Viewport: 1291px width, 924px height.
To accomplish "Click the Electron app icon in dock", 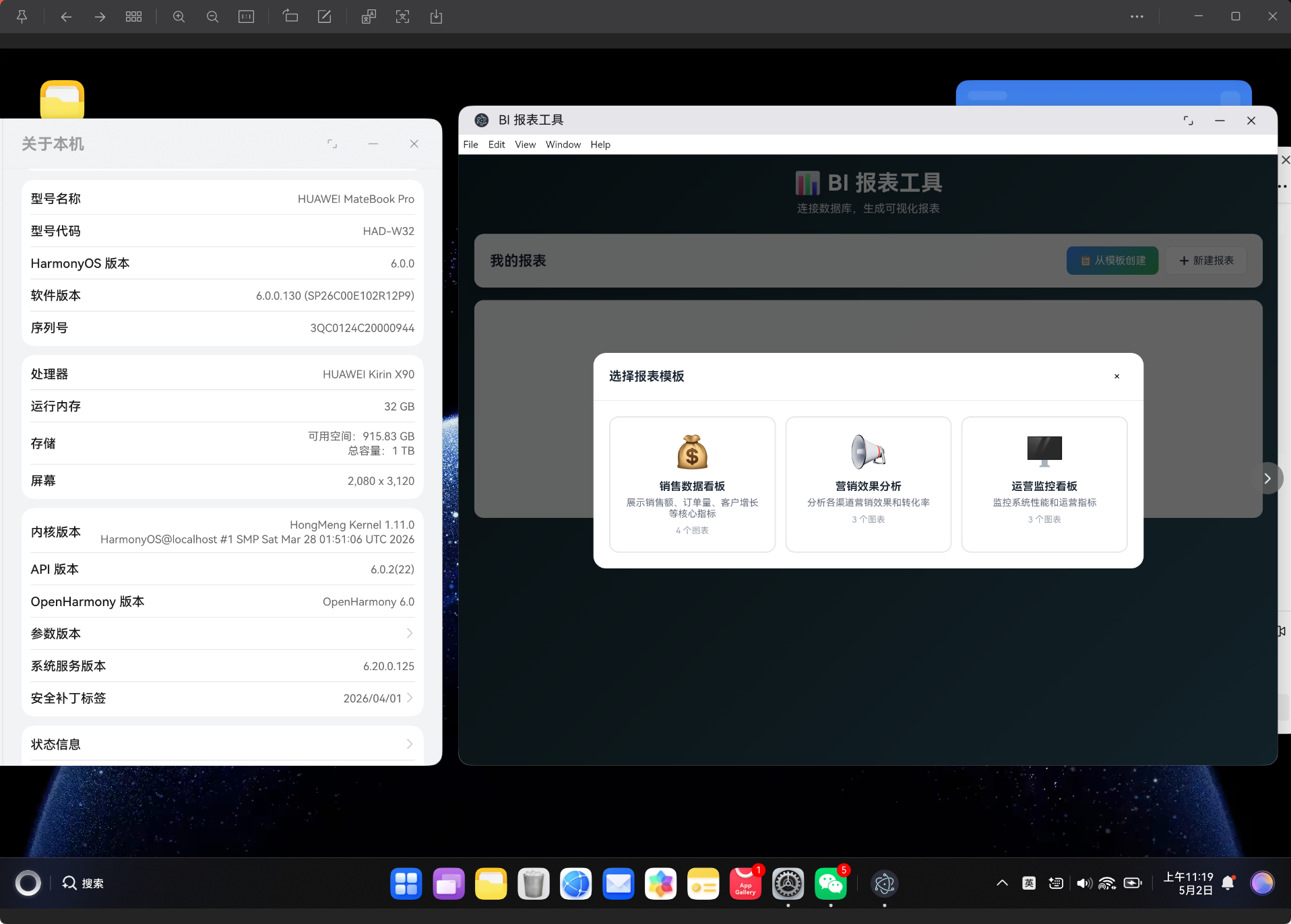I will coord(885,884).
